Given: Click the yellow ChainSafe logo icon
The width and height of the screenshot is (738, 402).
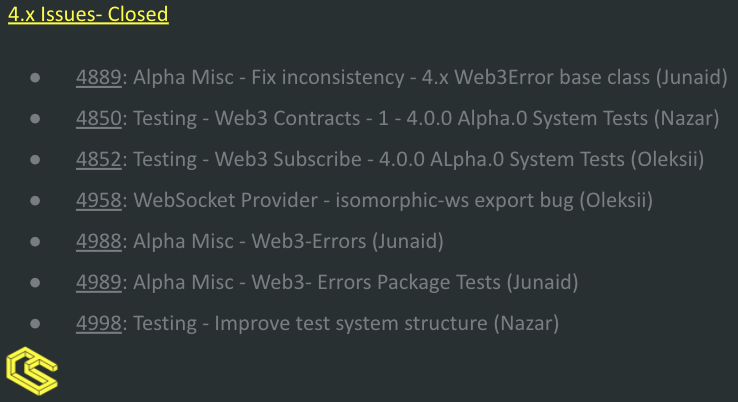Looking at the screenshot, I should pyautogui.click(x=32, y=371).
